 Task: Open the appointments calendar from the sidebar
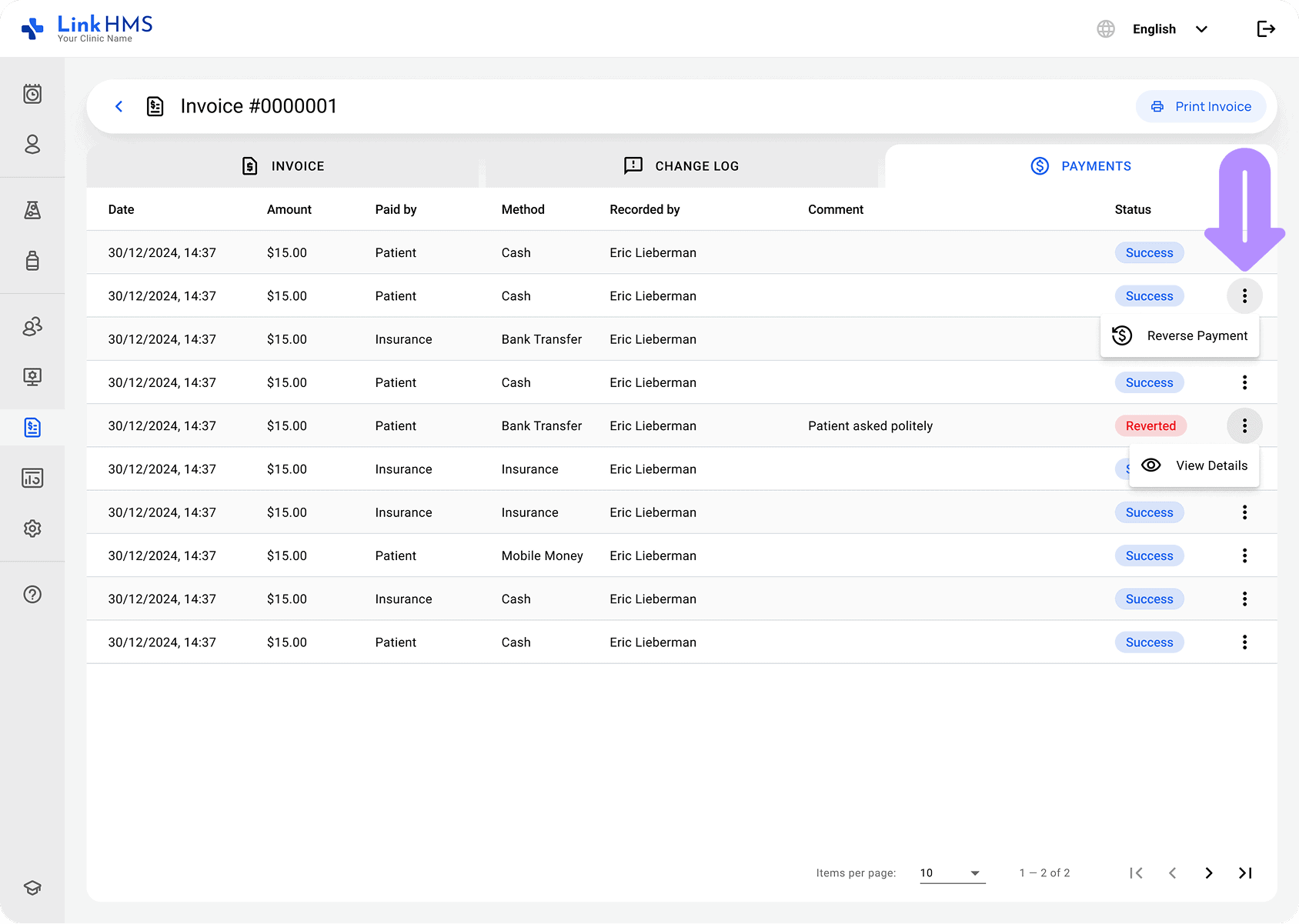coord(32,94)
